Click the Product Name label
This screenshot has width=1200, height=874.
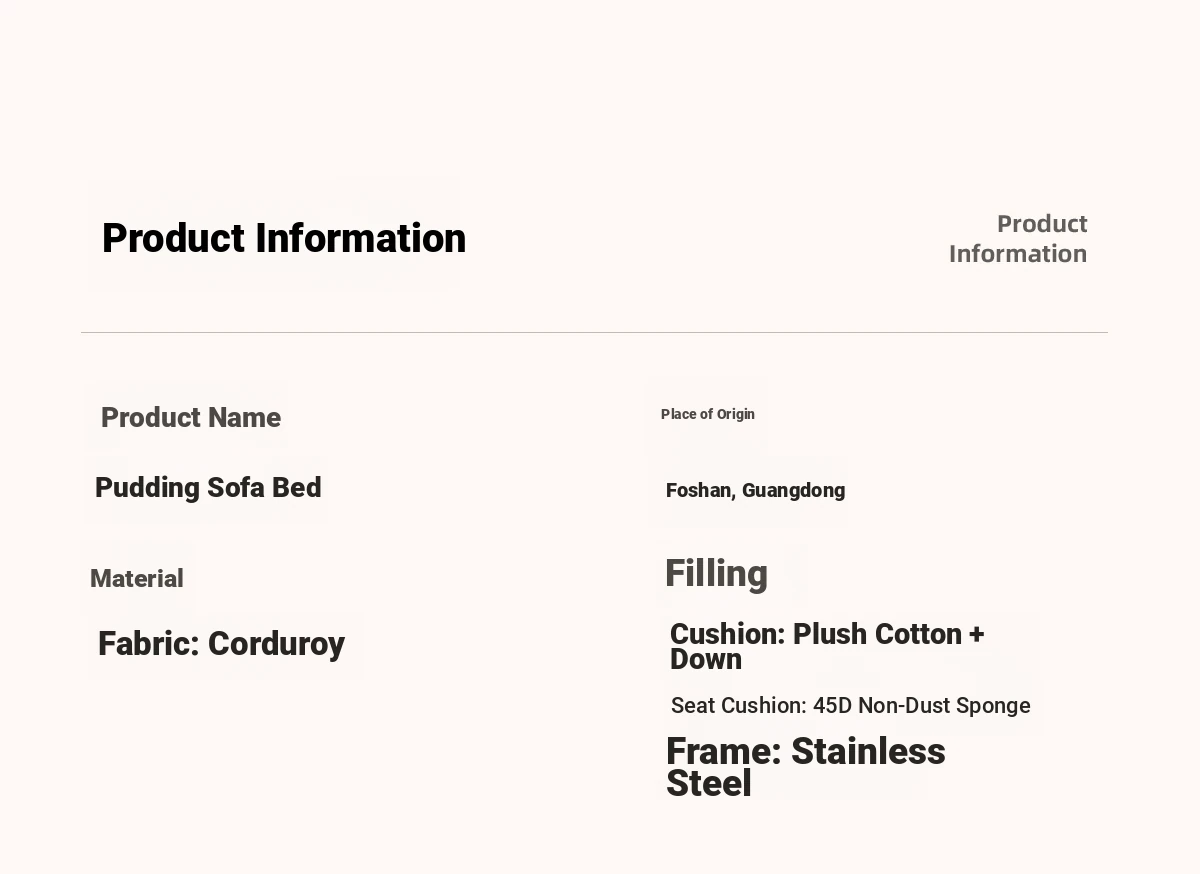pyautogui.click(x=191, y=417)
